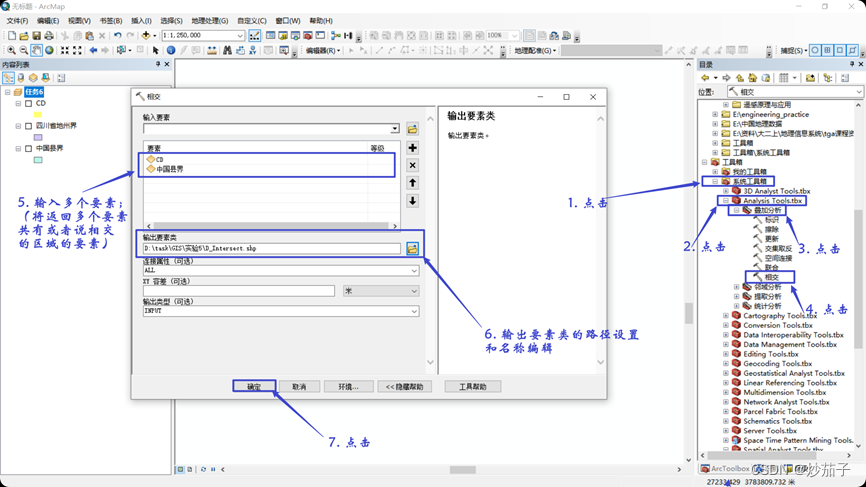Toggle the 中国县界 layer checkbox
The image size is (866, 487).
(x=29, y=149)
